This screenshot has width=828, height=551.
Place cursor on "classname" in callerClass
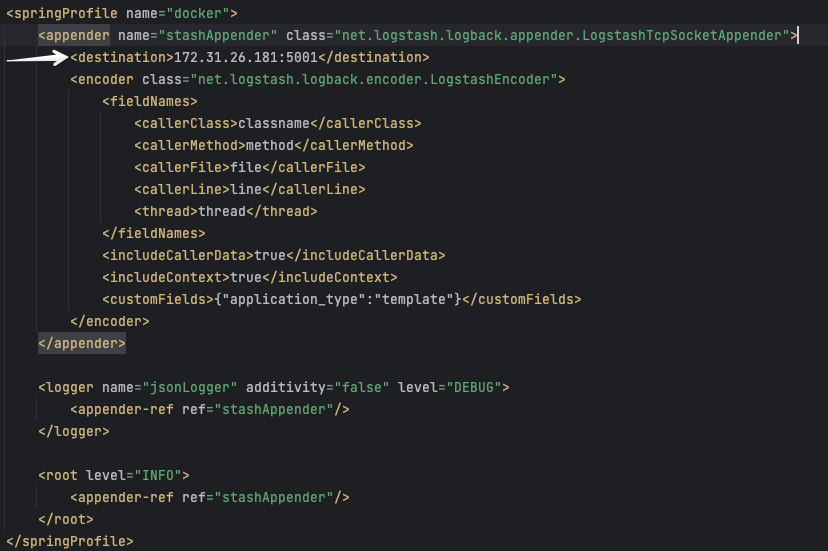tap(273, 123)
